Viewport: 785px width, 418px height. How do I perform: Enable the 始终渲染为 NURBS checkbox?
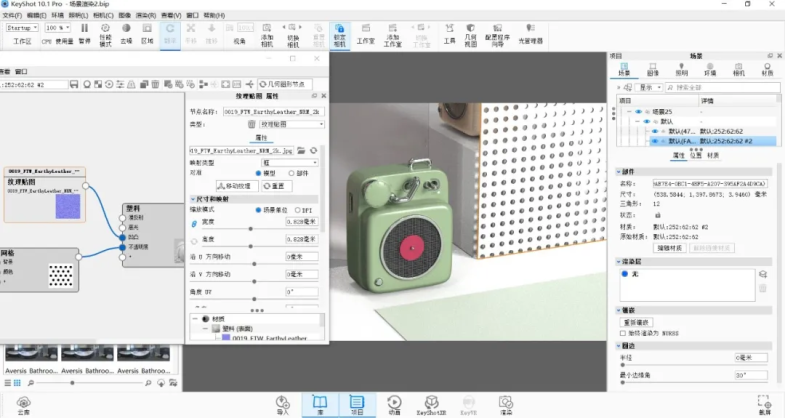(x=623, y=333)
